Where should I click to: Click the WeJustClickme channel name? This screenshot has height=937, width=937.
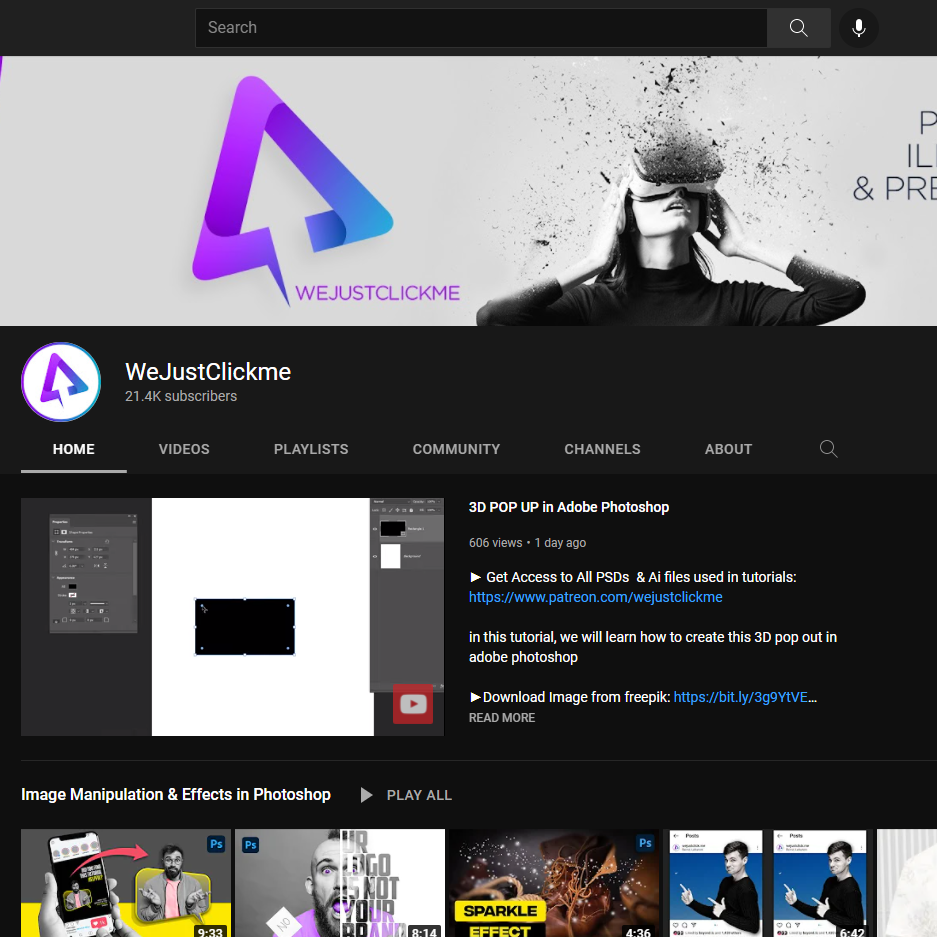tap(208, 372)
